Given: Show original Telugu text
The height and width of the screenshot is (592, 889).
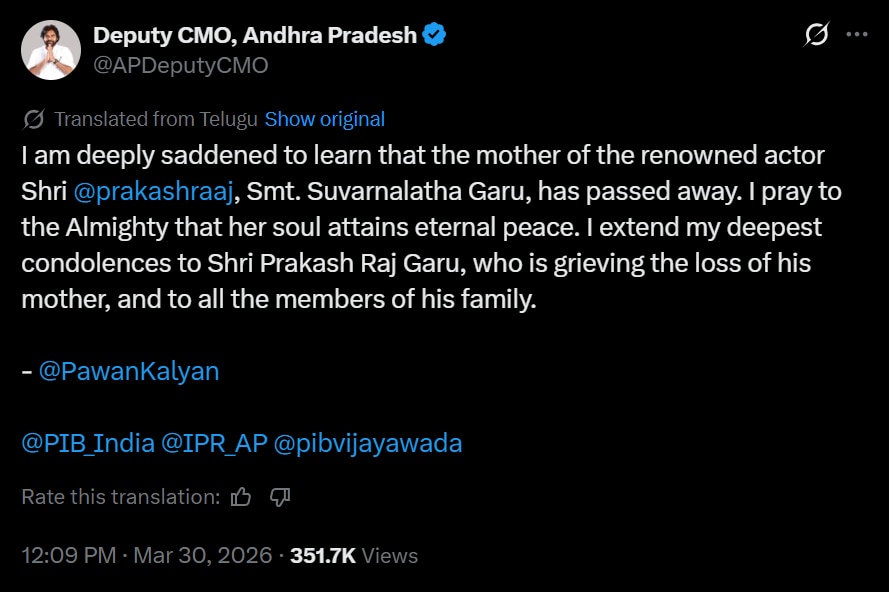Looking at the screenshot, I should coord(324,120).
